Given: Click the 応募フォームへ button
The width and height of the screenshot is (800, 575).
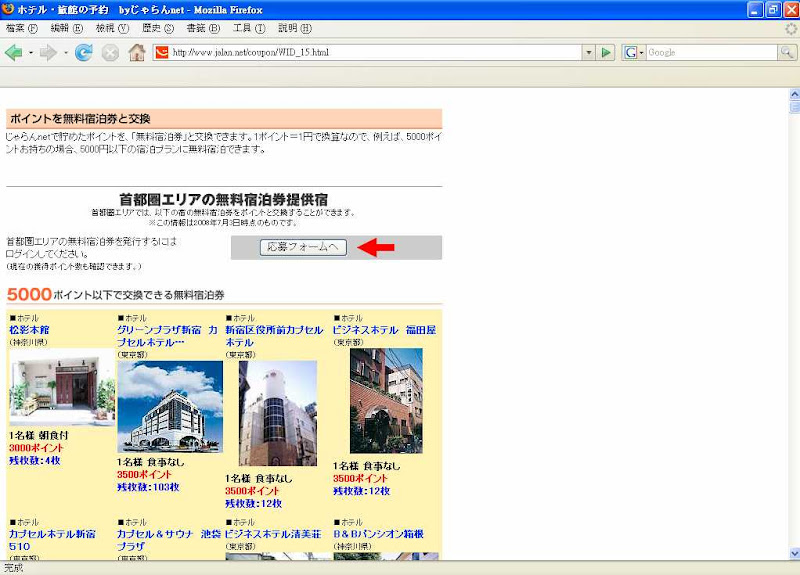Looking at the screenshot, I should 303,247.
